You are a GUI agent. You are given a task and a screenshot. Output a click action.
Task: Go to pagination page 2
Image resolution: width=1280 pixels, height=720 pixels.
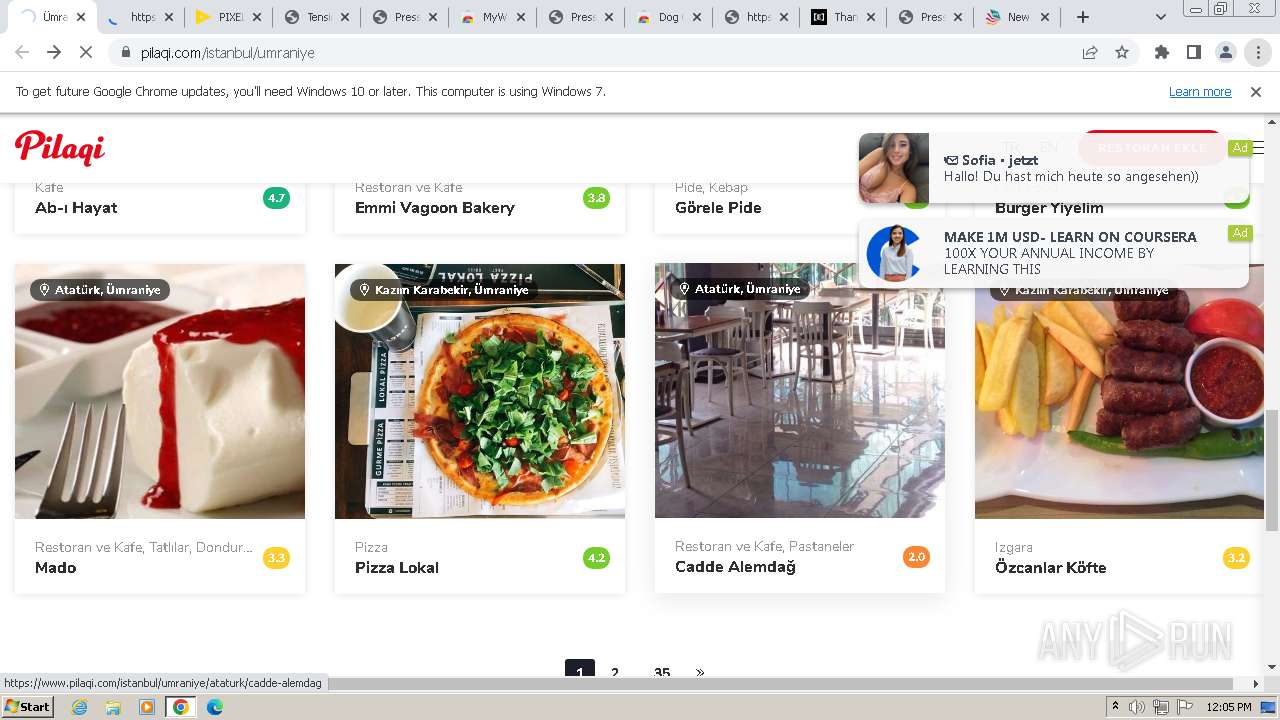tap(615, 672)
